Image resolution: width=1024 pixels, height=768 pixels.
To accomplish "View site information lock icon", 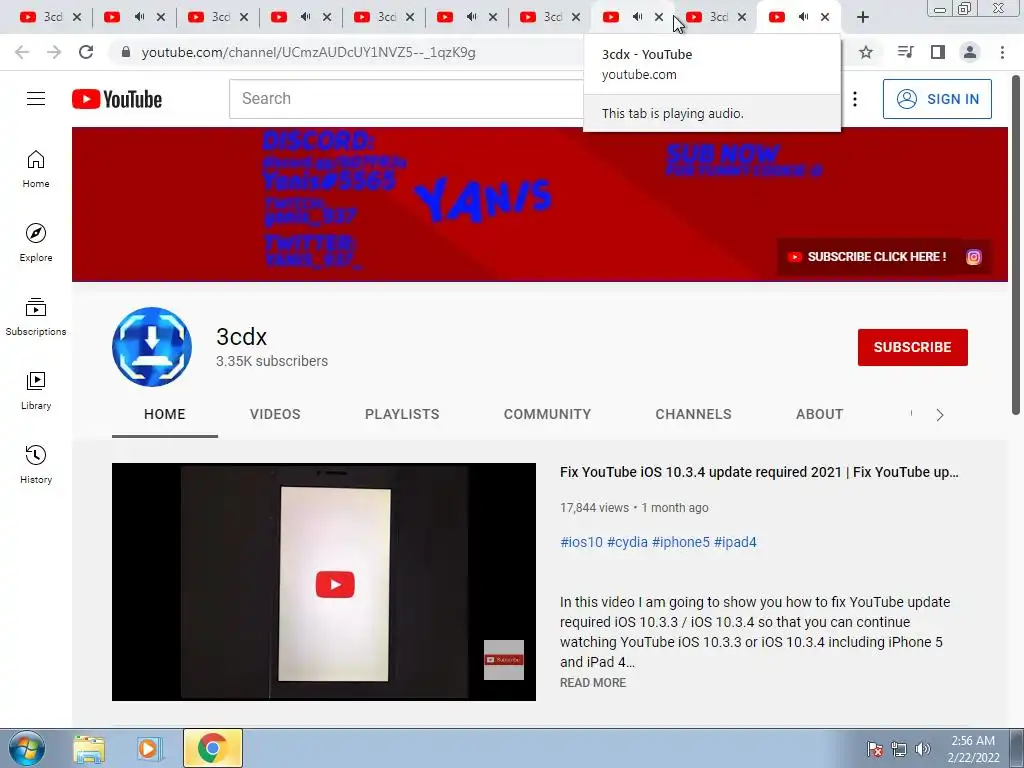I will [x=126, y=52].
